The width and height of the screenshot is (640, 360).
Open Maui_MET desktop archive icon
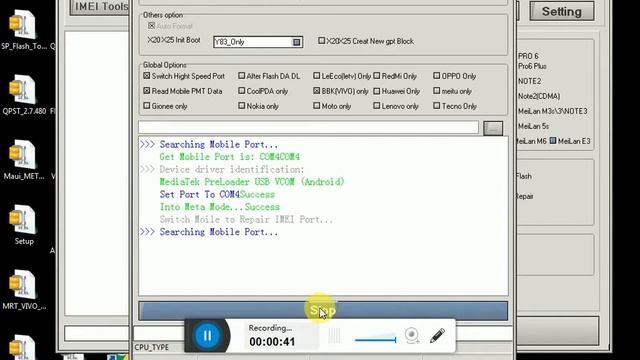click(x=24, y=160)
